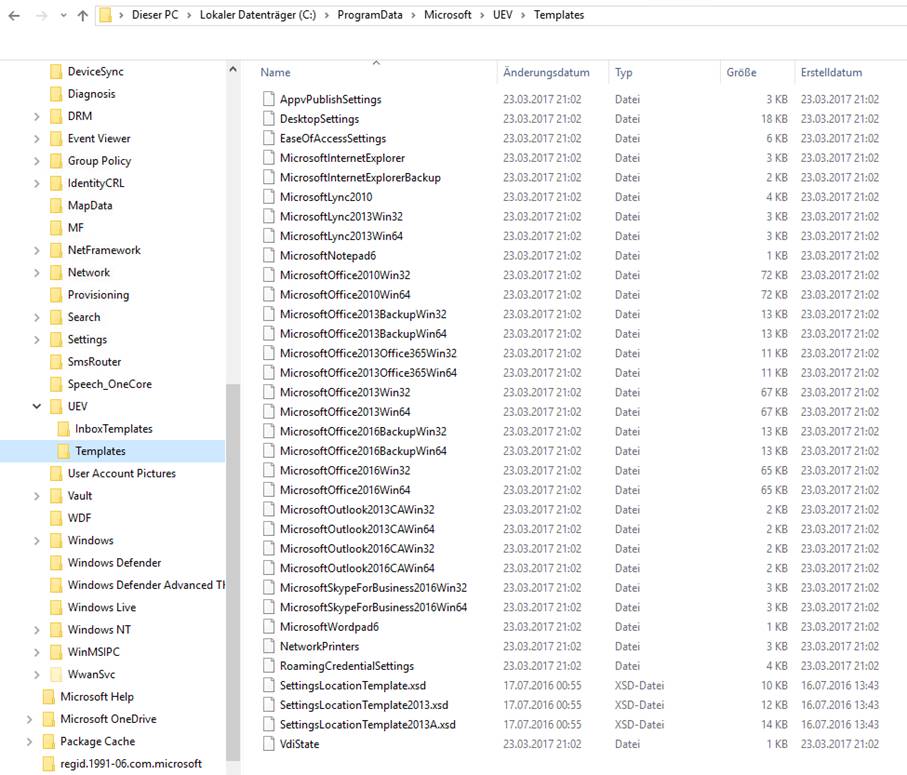Click the navigation pane scrollbar thumb

tap(233, 573)
